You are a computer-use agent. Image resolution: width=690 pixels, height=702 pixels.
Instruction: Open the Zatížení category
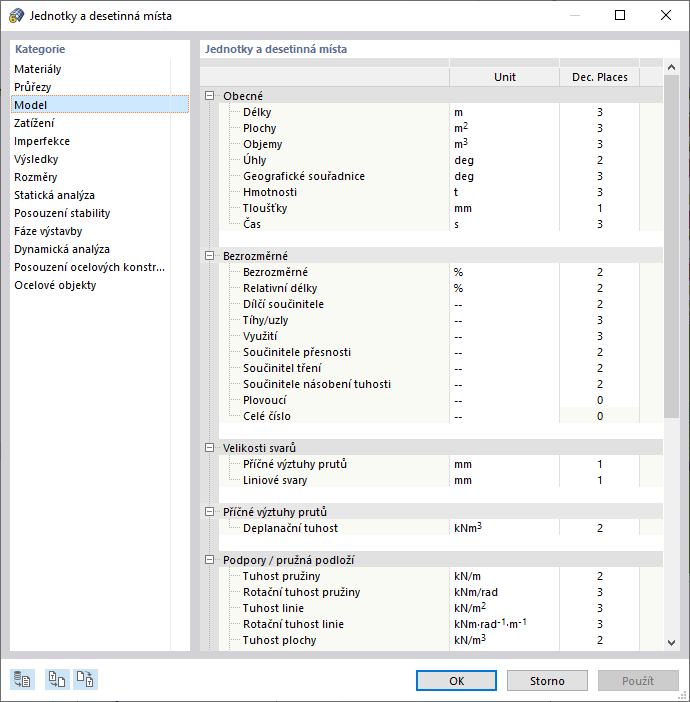point(99,123)
